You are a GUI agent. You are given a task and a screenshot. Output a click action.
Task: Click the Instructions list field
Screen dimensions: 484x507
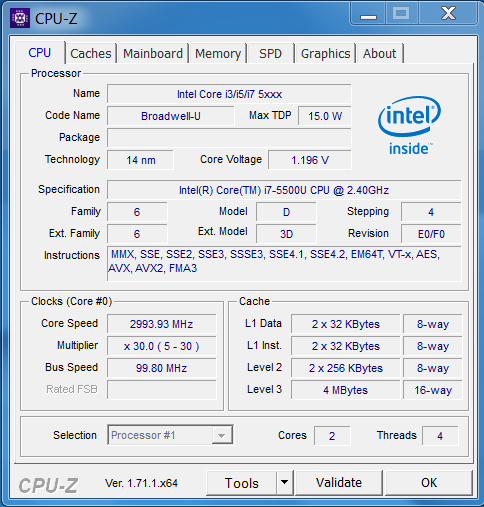(x=284, y=263)
